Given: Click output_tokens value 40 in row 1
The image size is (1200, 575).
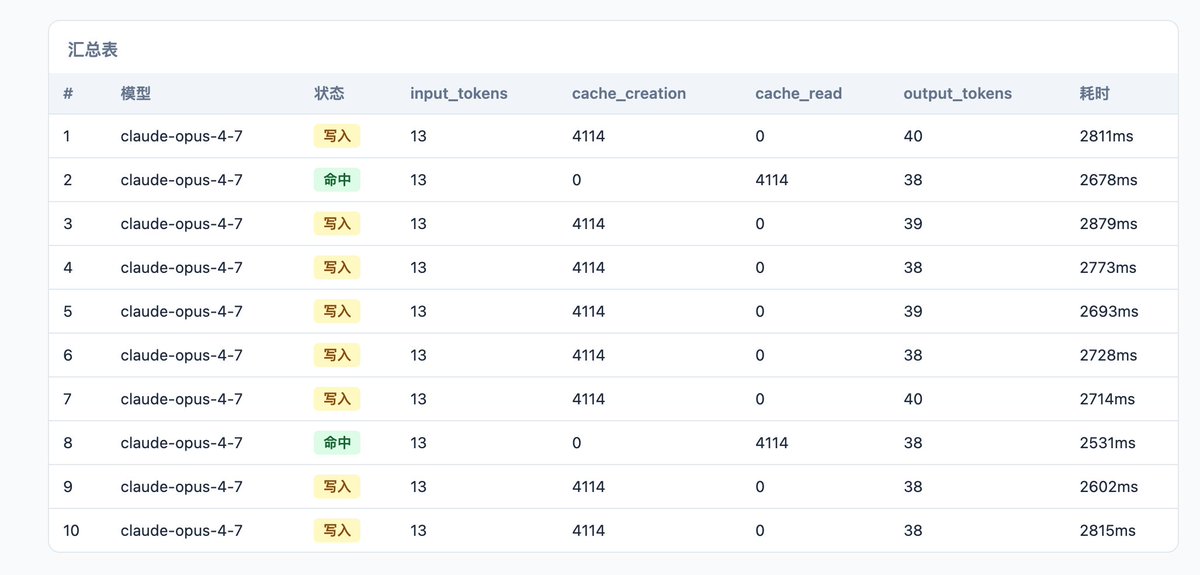Looking at the screenshot, I should [x=913, y=136].
